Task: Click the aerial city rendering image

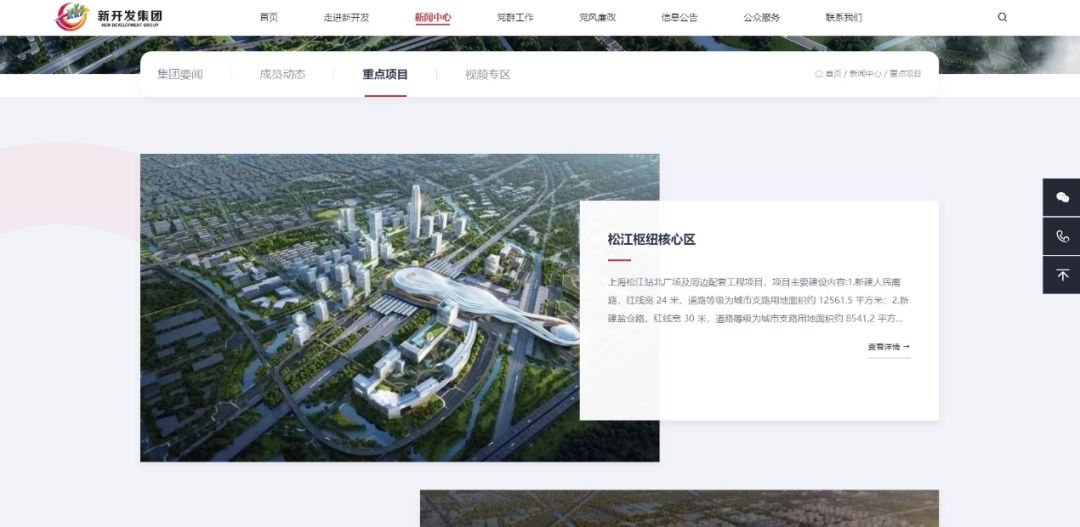Action: tap(360, 308)
